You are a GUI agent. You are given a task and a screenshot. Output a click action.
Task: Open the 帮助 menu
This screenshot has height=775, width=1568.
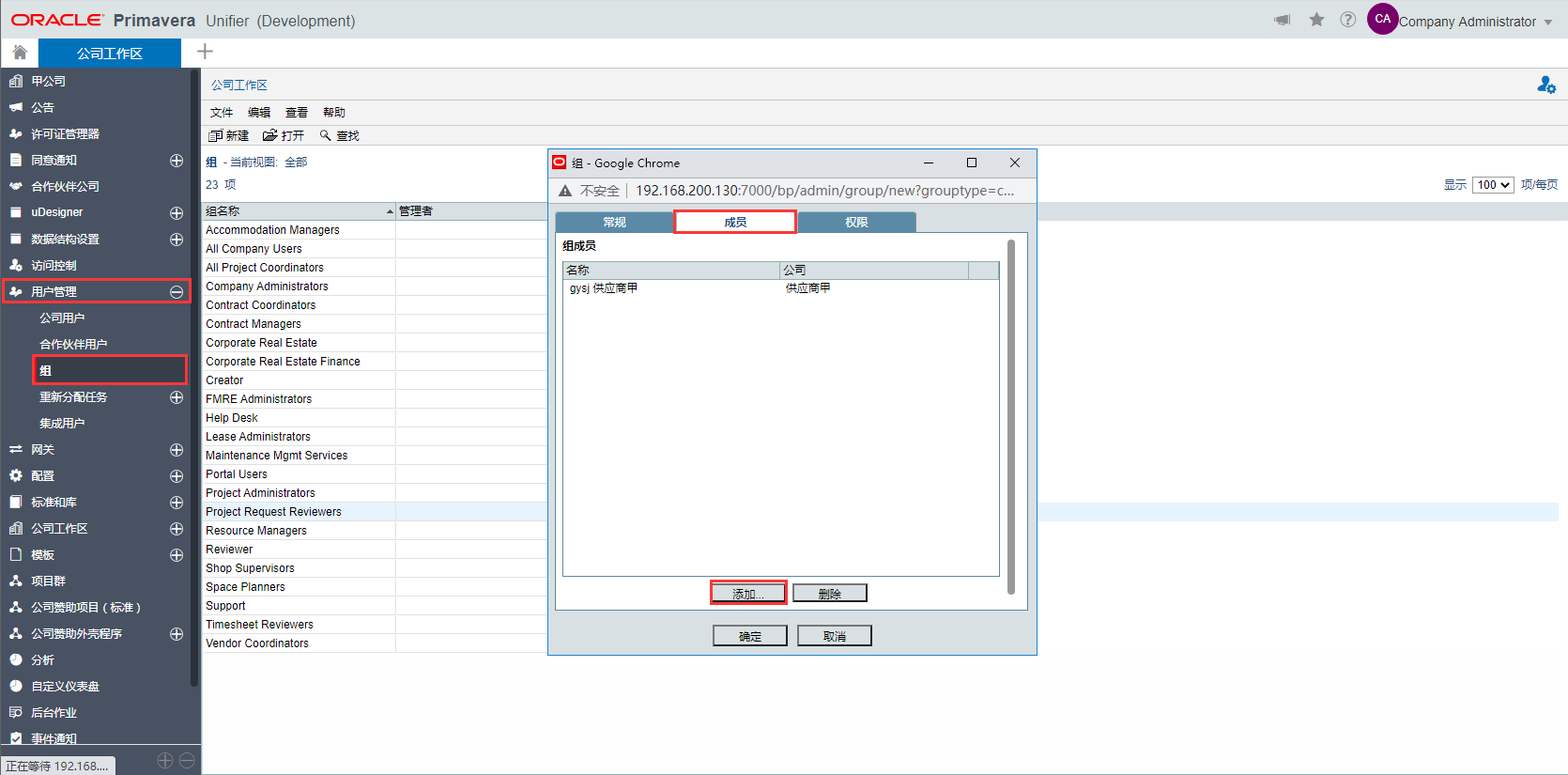click(x=334, y=113)
